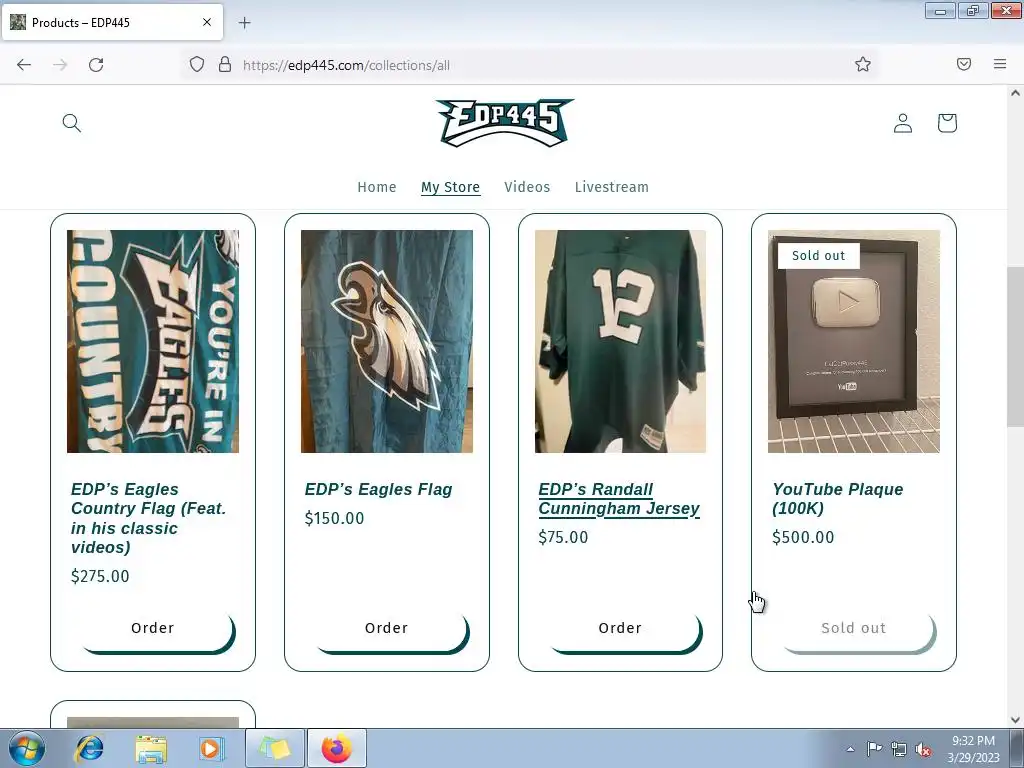Click the $500.00 price text

point(803,537)
